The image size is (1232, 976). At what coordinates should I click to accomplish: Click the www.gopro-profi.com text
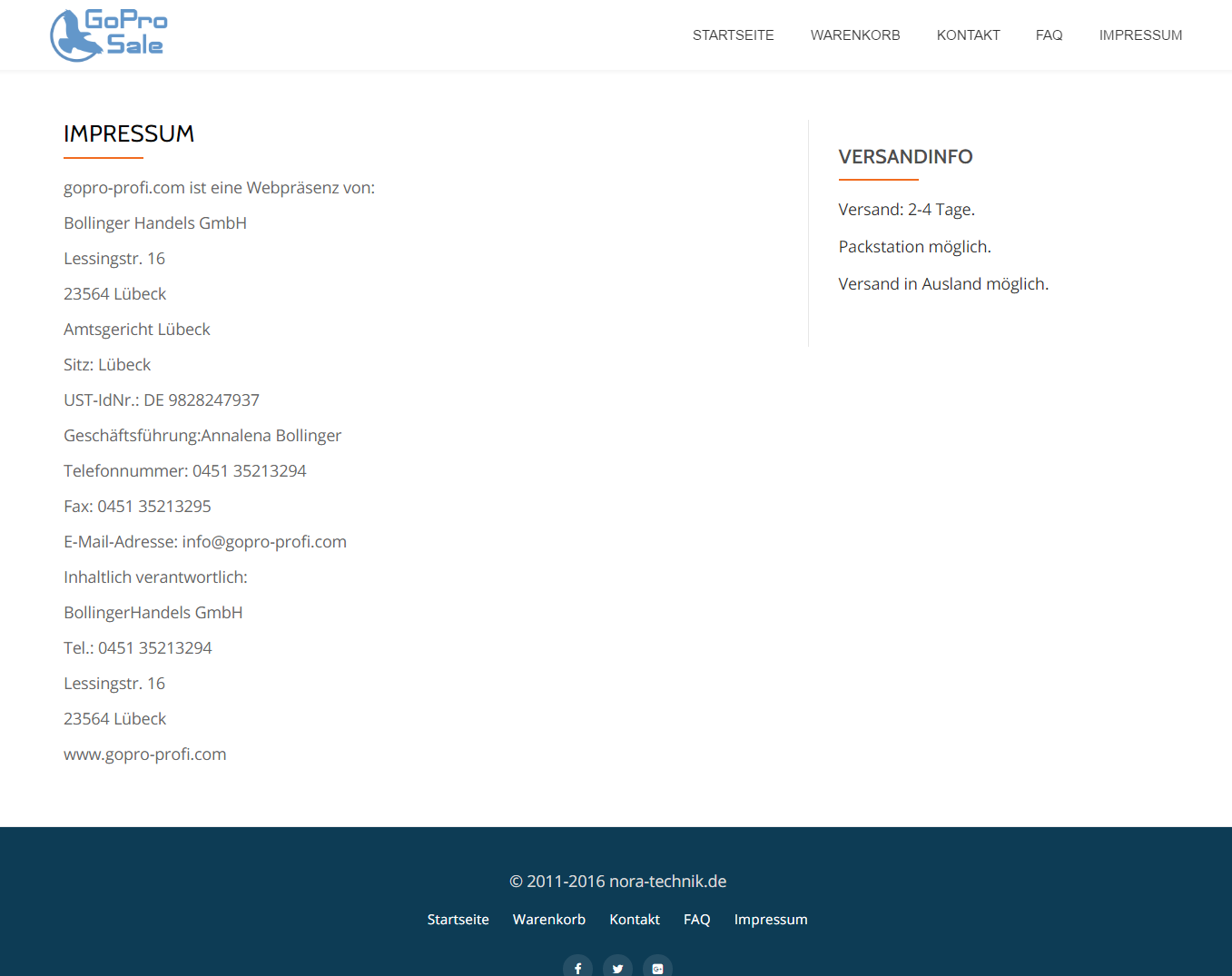coord(145,754)
